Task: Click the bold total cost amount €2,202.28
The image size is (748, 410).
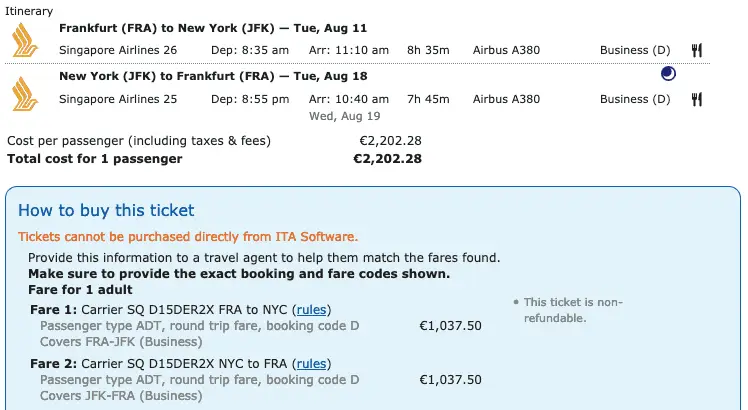Action: [387, 159]
